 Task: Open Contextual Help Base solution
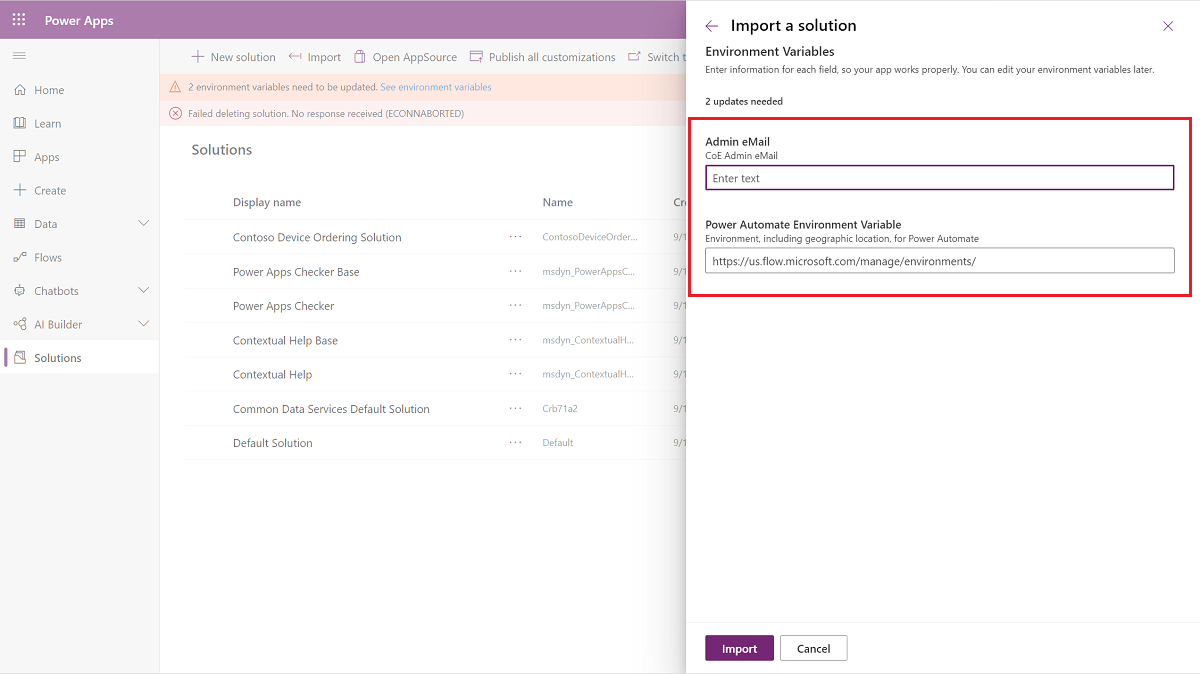tap(285, 340)
